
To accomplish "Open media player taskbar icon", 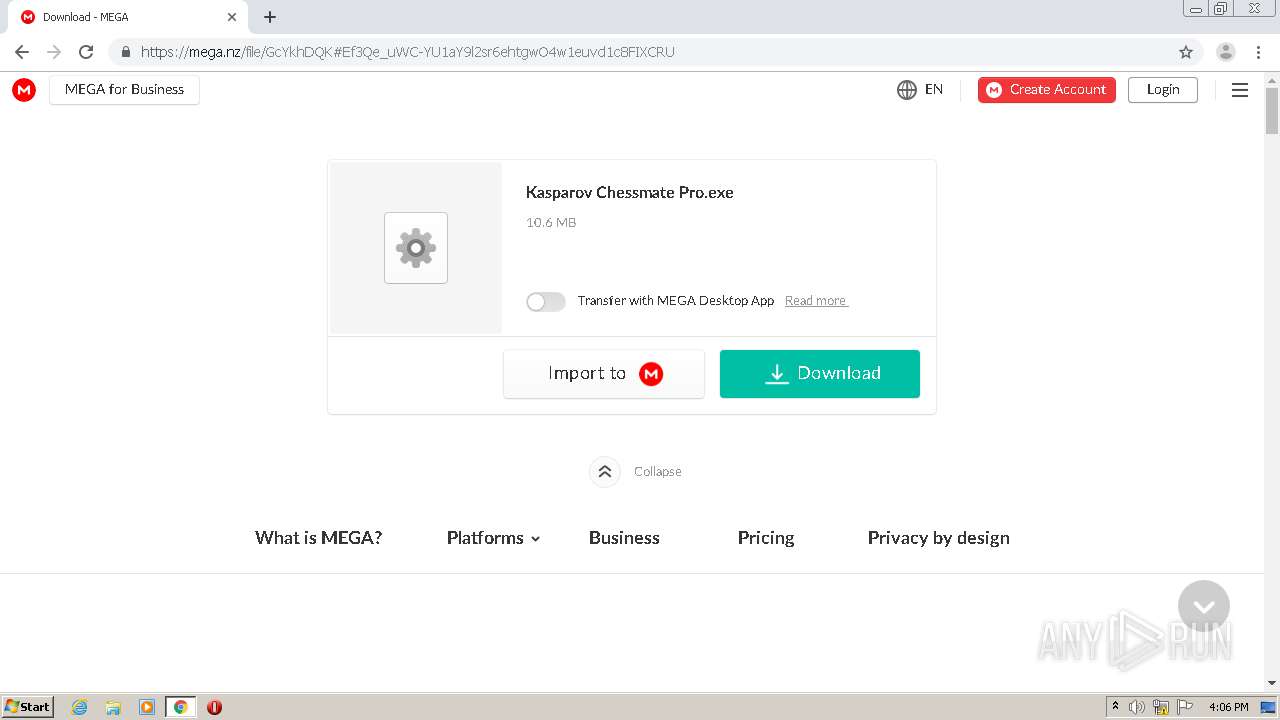I will (x=147, y=707).
